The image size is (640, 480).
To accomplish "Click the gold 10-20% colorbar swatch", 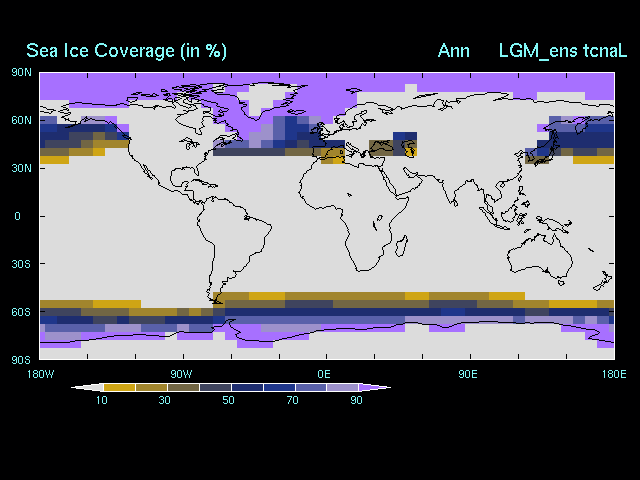I will point(118,387).
